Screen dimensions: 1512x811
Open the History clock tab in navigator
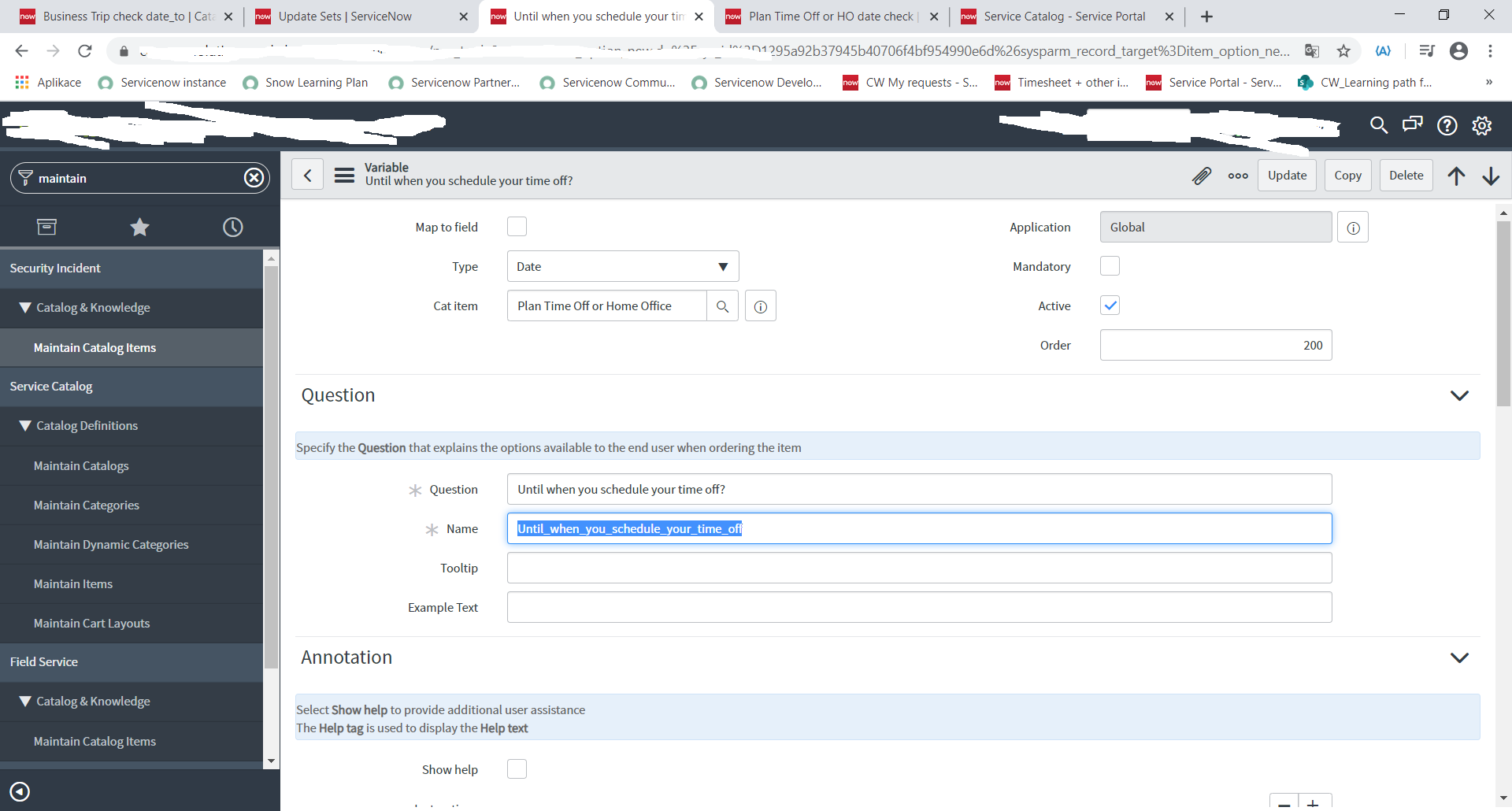[232, 228]
